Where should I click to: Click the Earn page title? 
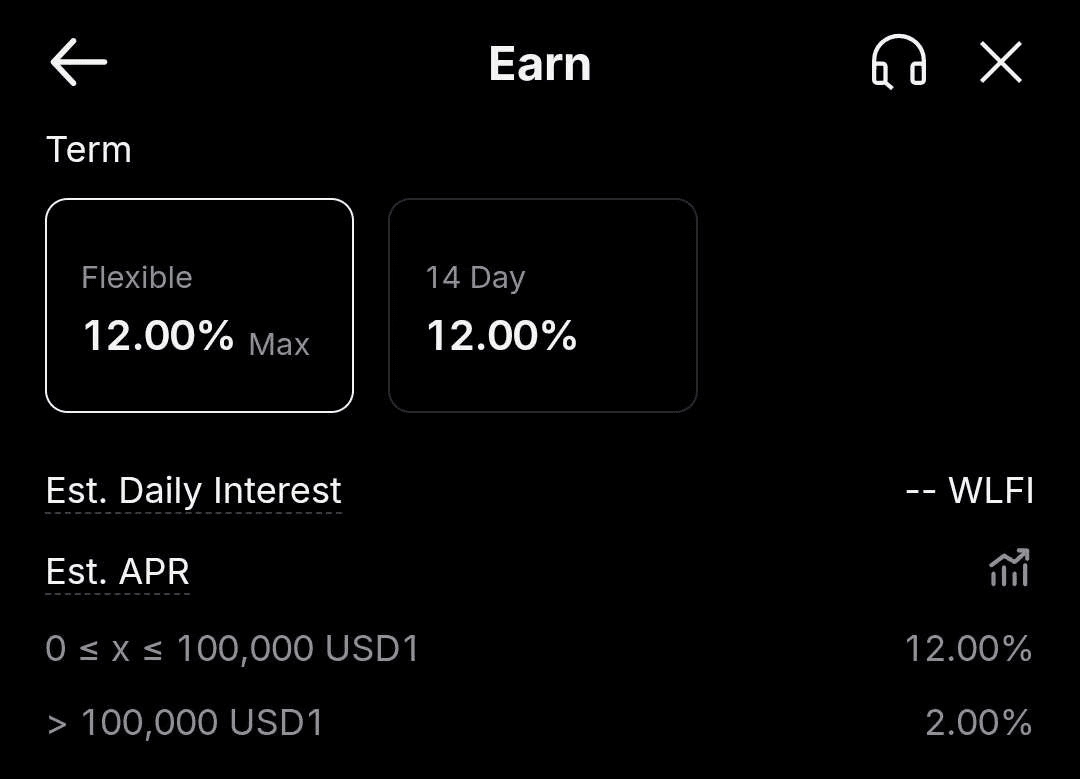(x=540, y=64)
